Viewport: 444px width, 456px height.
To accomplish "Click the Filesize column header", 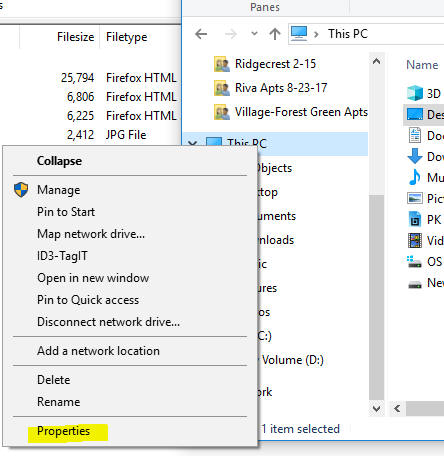I will tap(75, 37).
